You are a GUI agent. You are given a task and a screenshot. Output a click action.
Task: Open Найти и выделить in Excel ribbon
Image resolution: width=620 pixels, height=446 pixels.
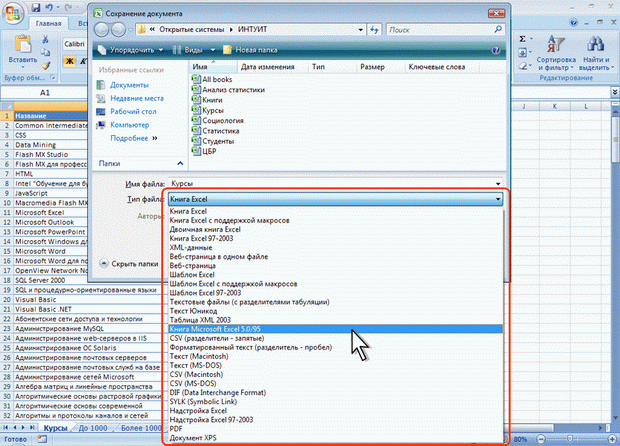click(596, 53)
